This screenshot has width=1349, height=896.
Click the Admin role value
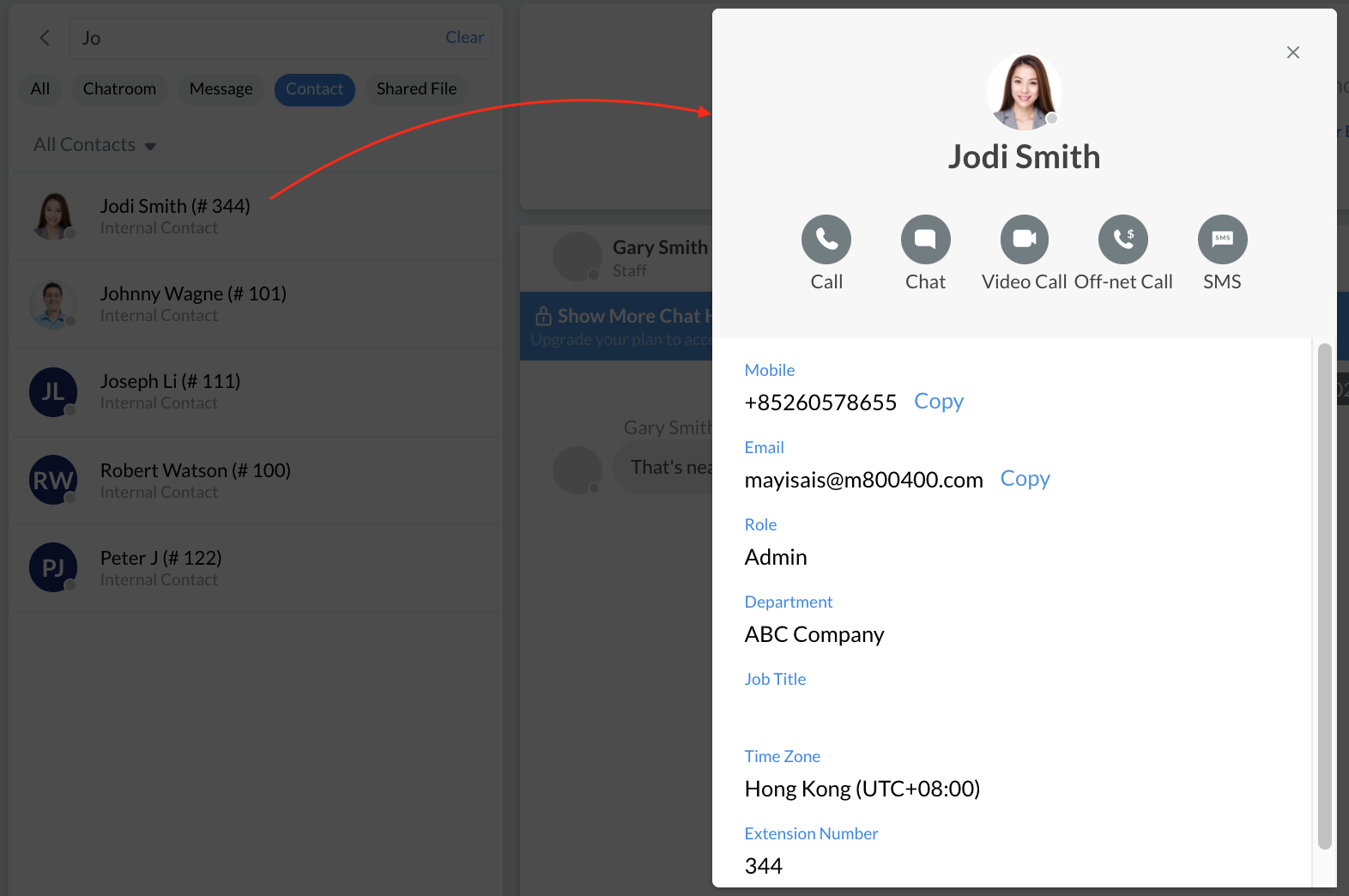click(776, 557)
